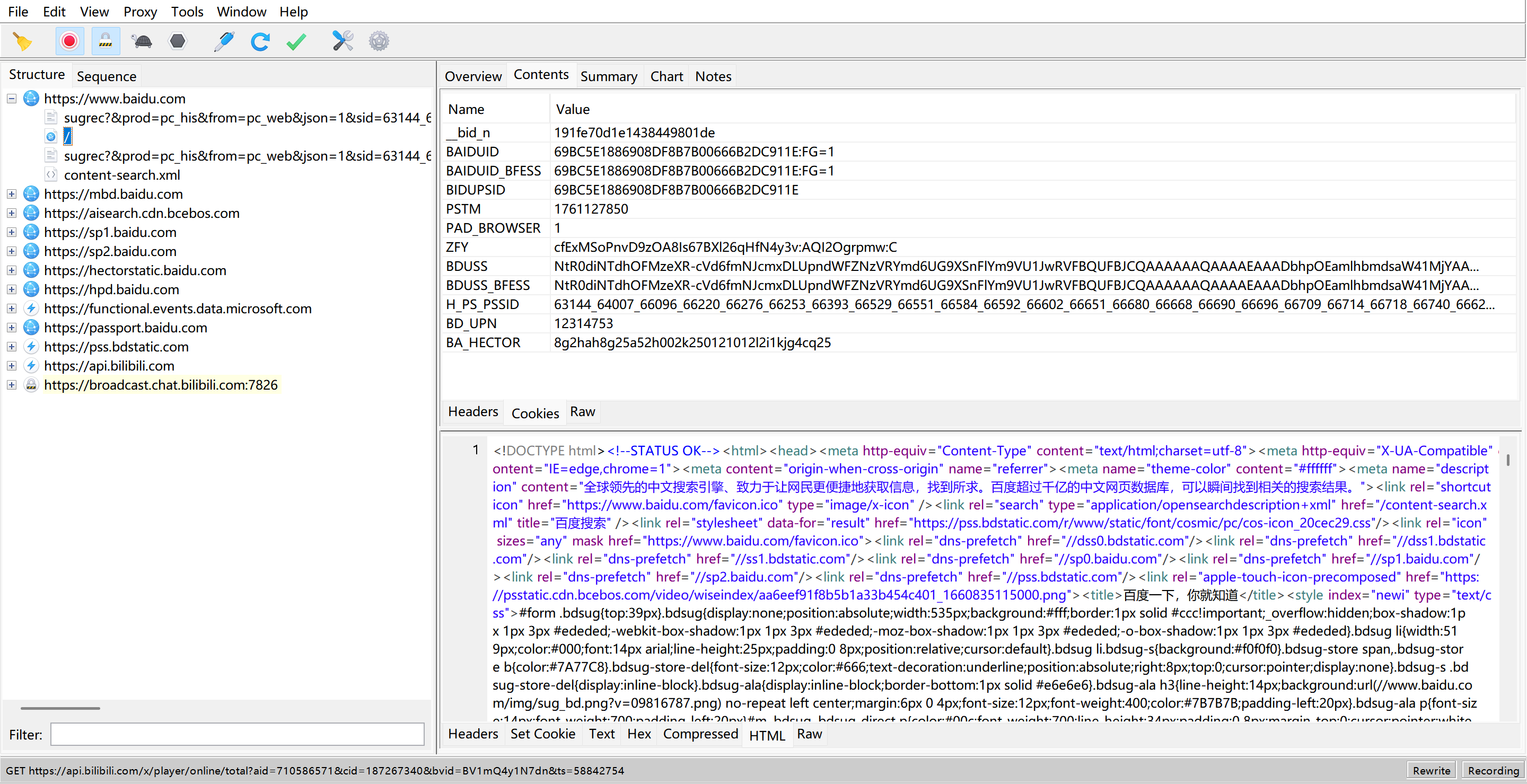Viewport: 1527px width, 784px height.
Task: Open the Tools menu
Action: pyautogui.click(x=187, y=12)
